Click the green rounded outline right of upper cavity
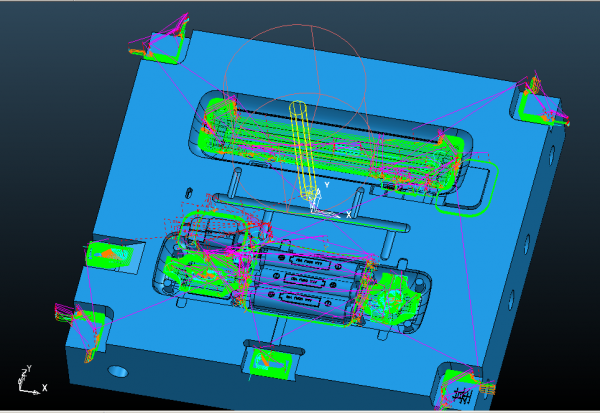 478,186
